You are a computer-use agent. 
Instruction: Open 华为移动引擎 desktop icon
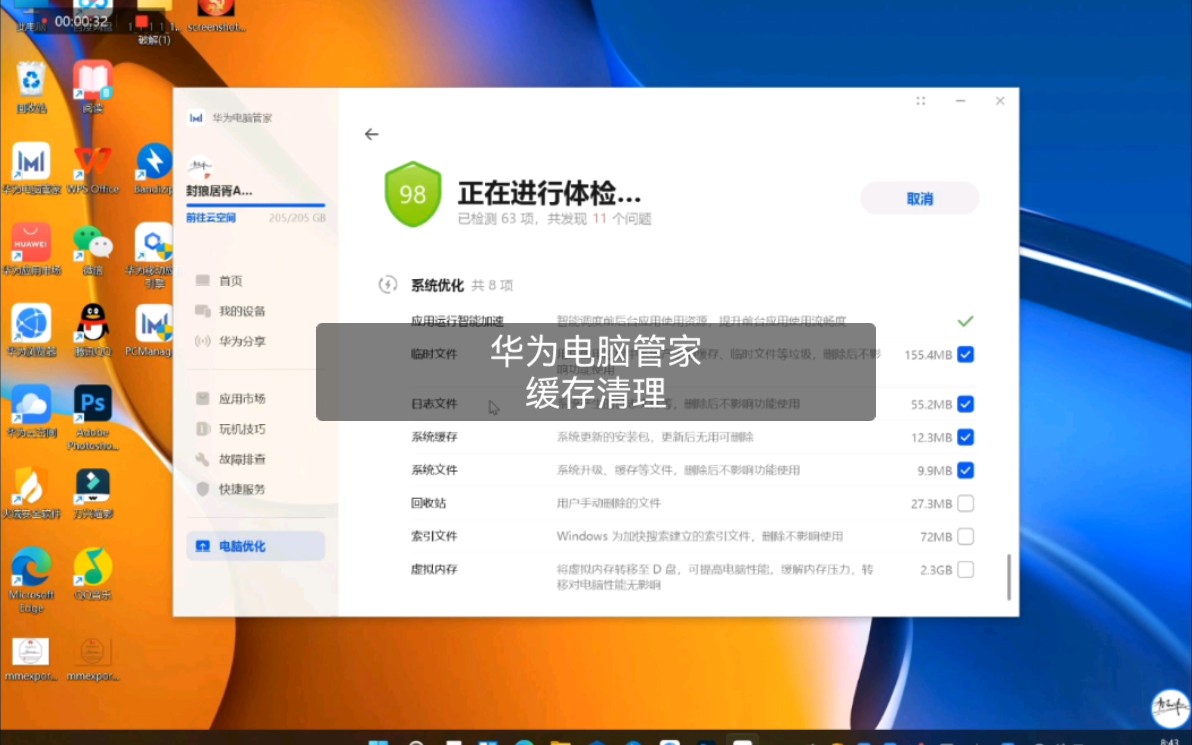tap(152, 255)
